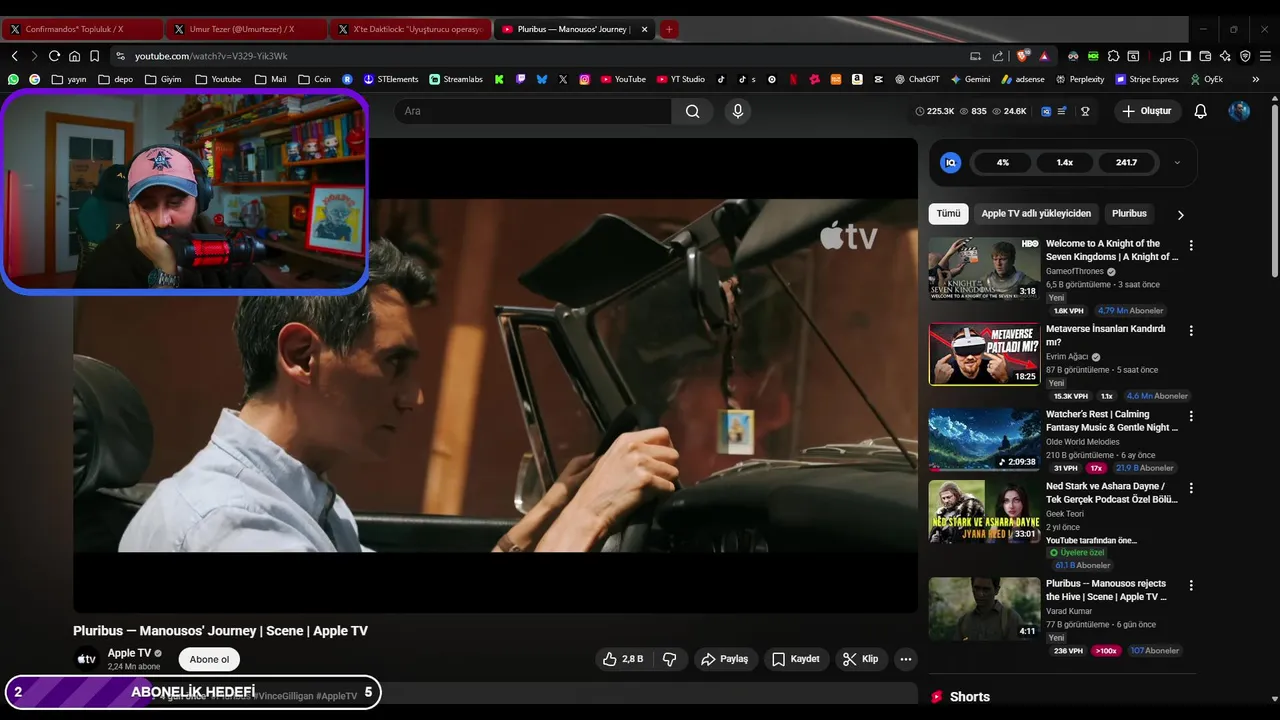Click the small vidIQ badge in header
Viewport: 1280px width, 720px height.
tap(1046, 111)
